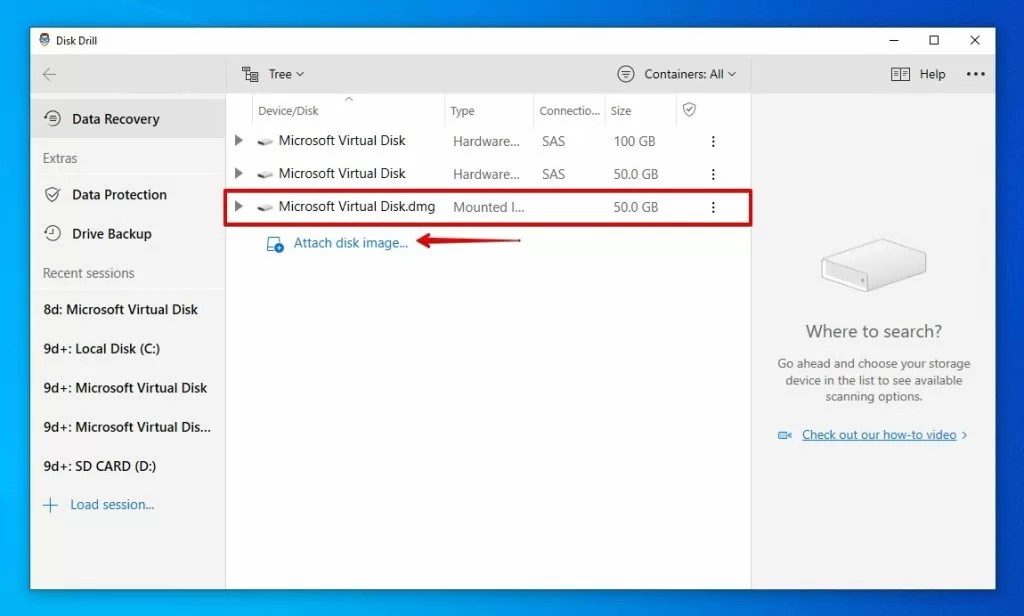
Task: Close the Disk Drill window
Action: click(974, 41)
